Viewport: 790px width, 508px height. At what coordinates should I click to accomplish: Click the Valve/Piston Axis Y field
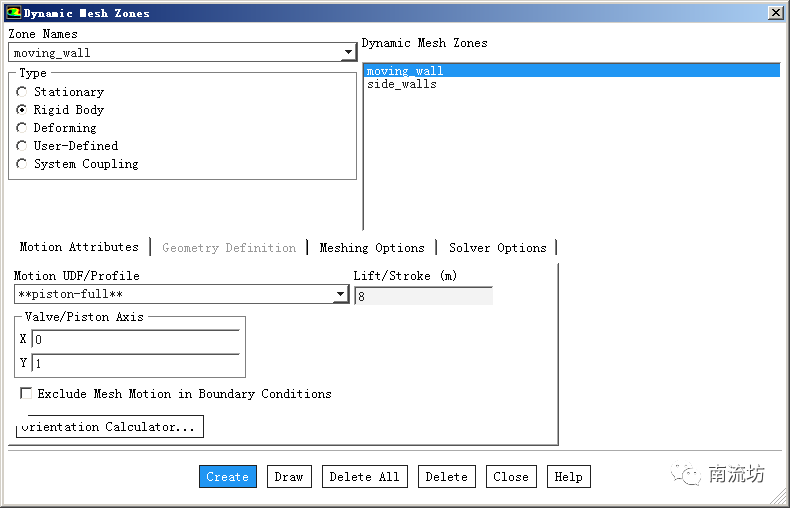point(136,363)
